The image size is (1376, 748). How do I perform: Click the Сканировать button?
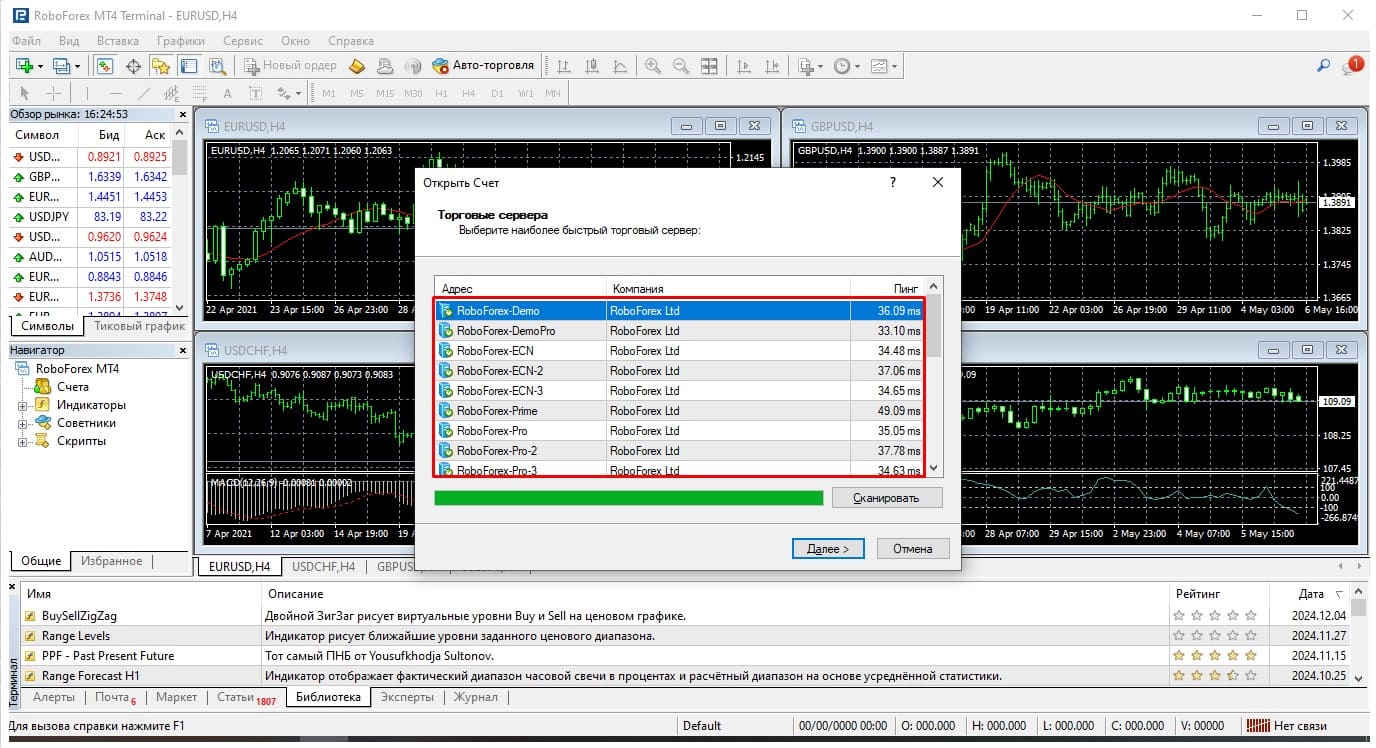point(887,497)
